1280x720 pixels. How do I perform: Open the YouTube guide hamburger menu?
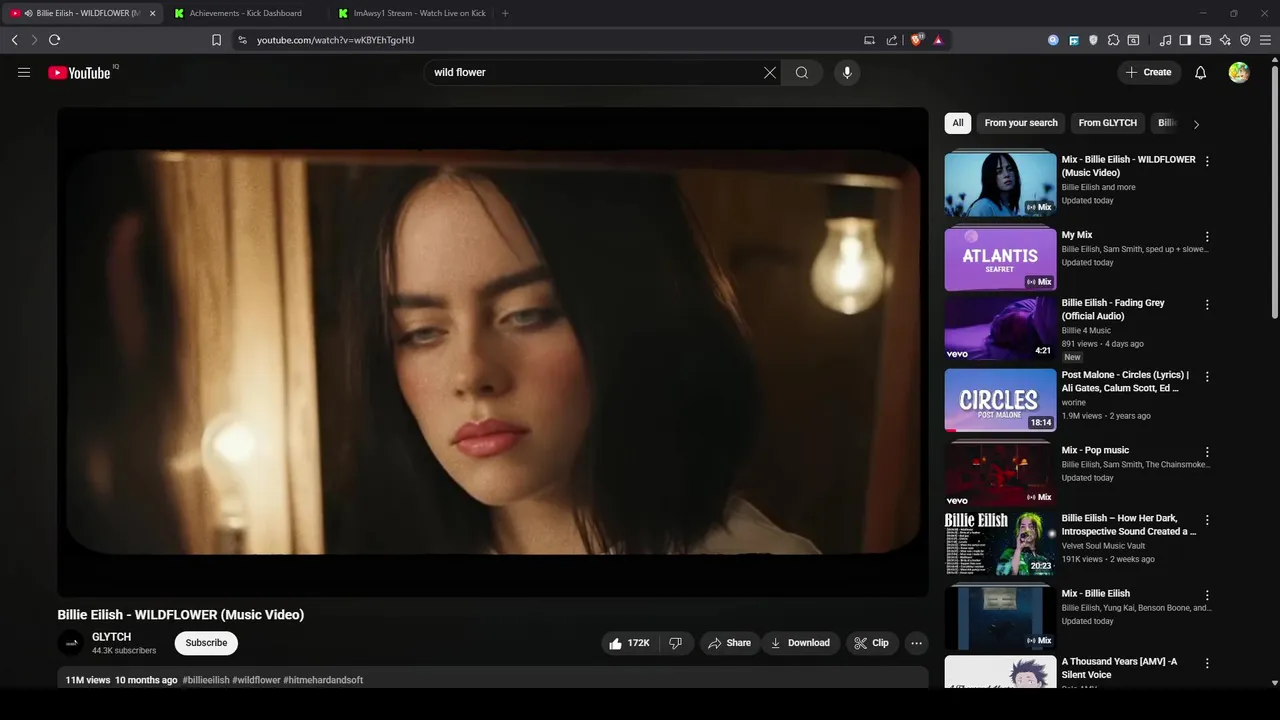click(x=24, y=72)
